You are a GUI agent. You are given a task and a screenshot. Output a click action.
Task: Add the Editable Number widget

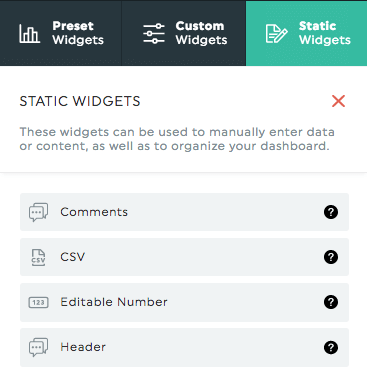pyautogui.click(x=184, y=302)
